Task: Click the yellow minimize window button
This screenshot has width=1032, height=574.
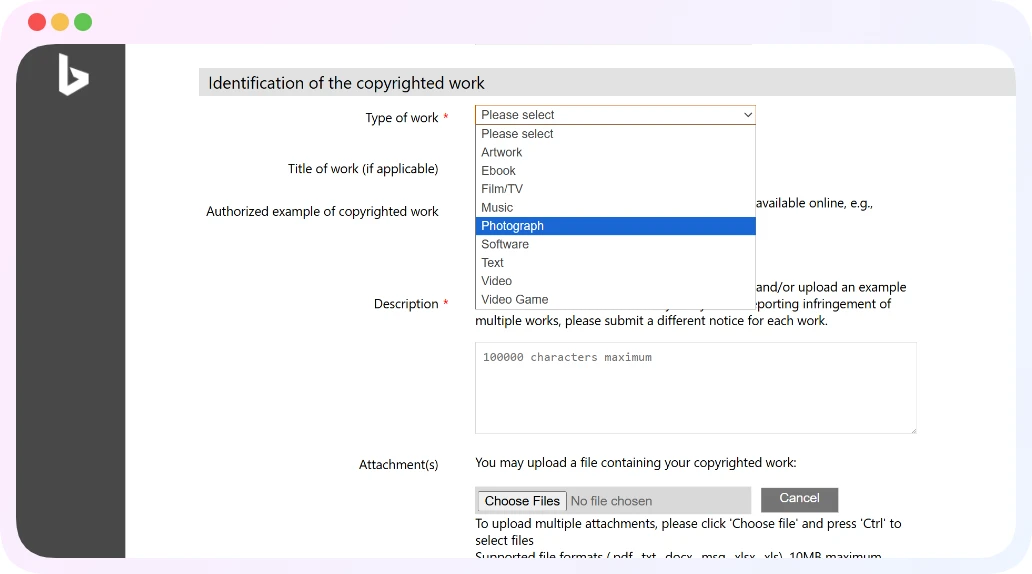Action: click(60, 22)
